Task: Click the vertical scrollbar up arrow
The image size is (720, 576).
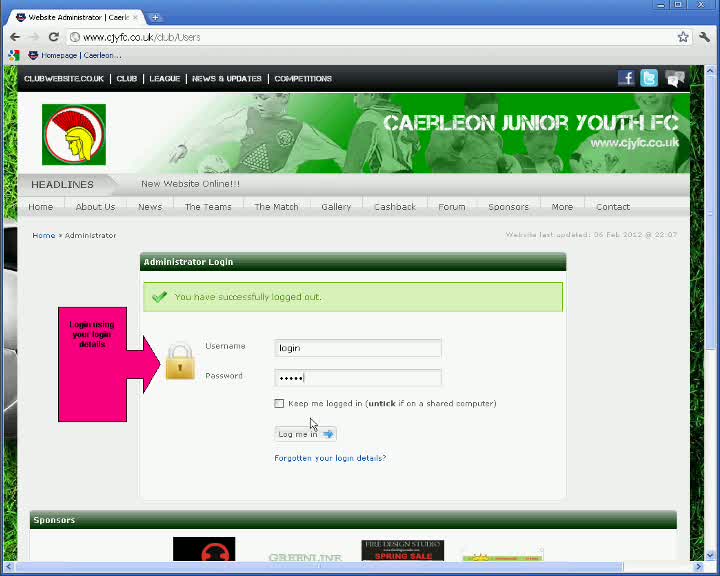Action: pyautogui.click(x=710, y=71)
